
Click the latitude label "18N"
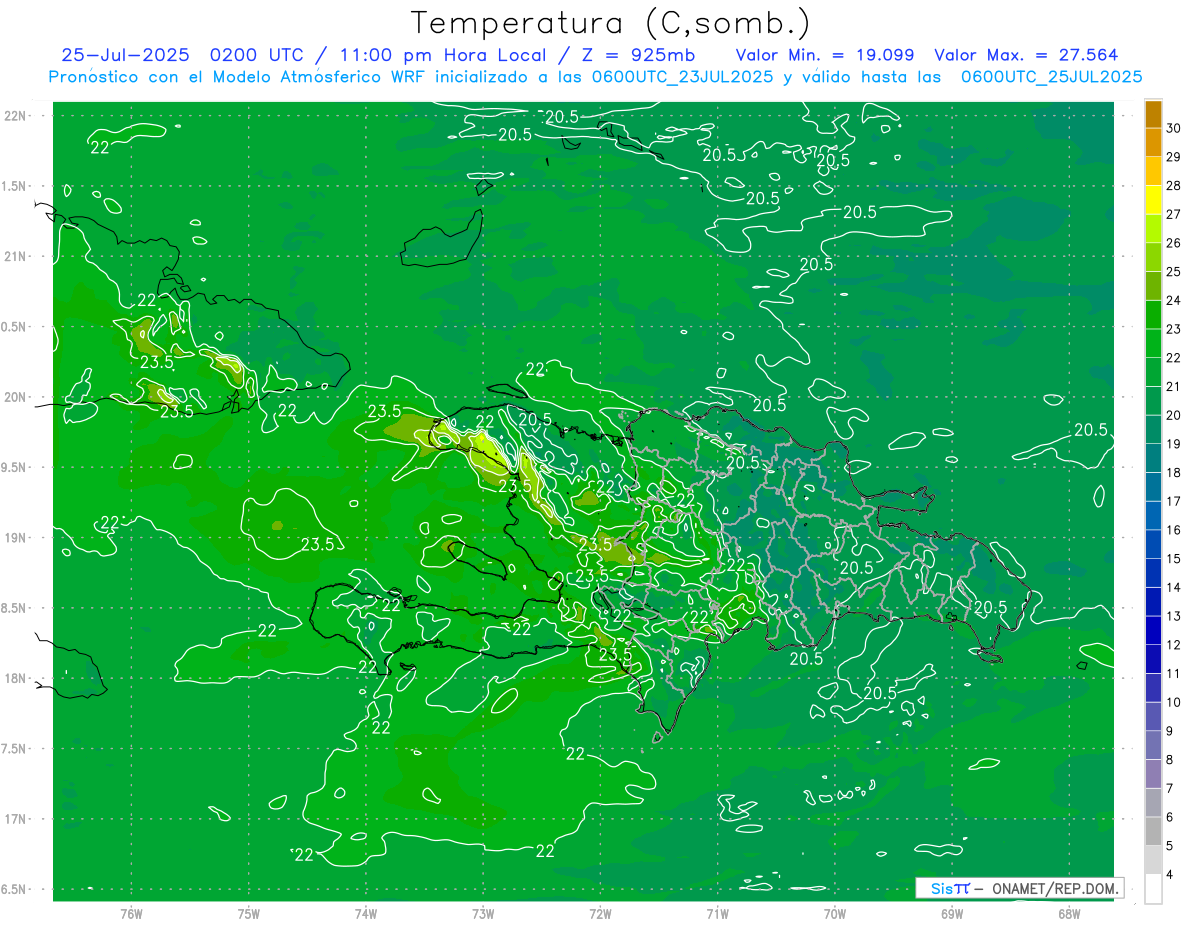coord(17,678)
